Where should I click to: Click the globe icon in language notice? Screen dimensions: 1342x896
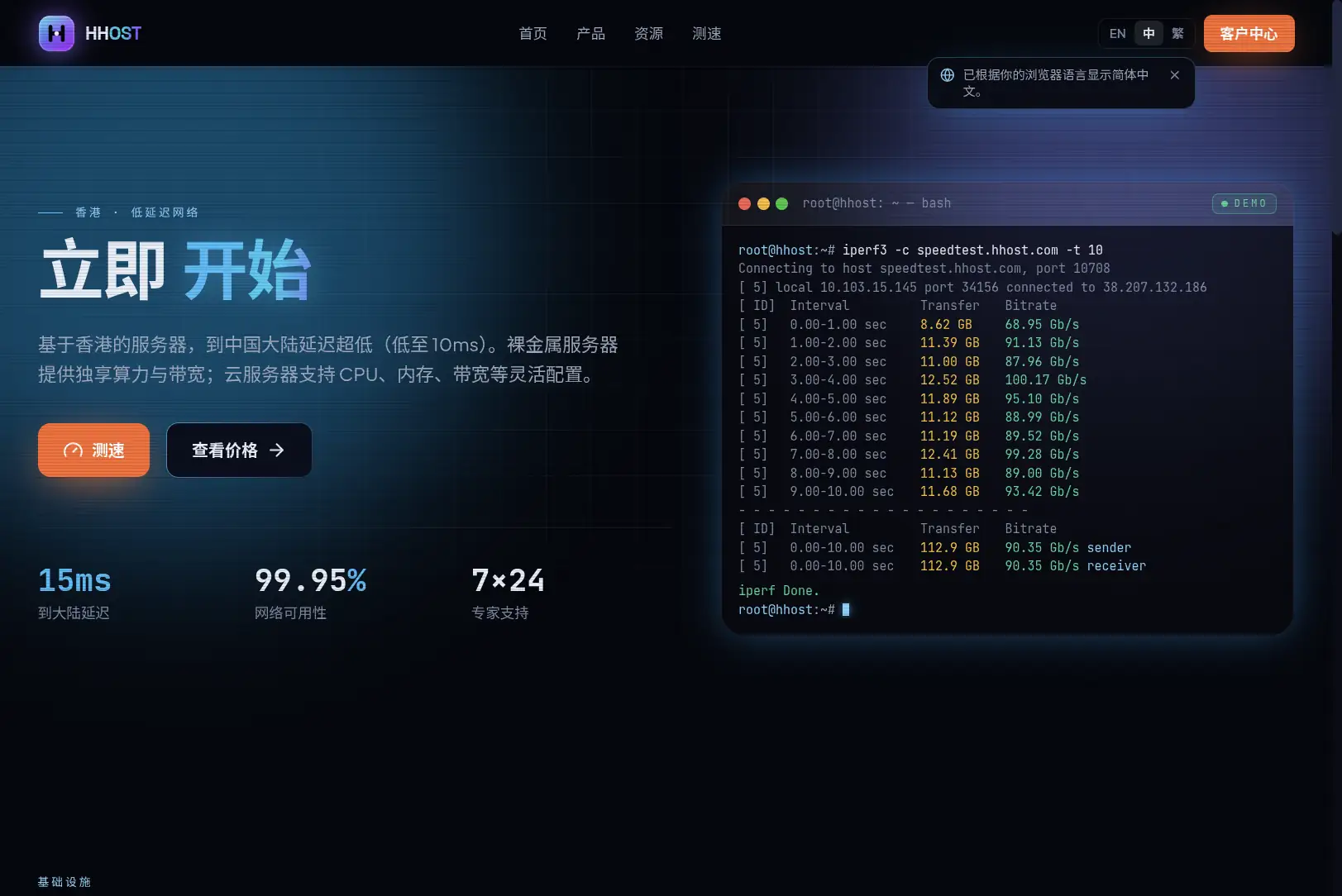948,75
